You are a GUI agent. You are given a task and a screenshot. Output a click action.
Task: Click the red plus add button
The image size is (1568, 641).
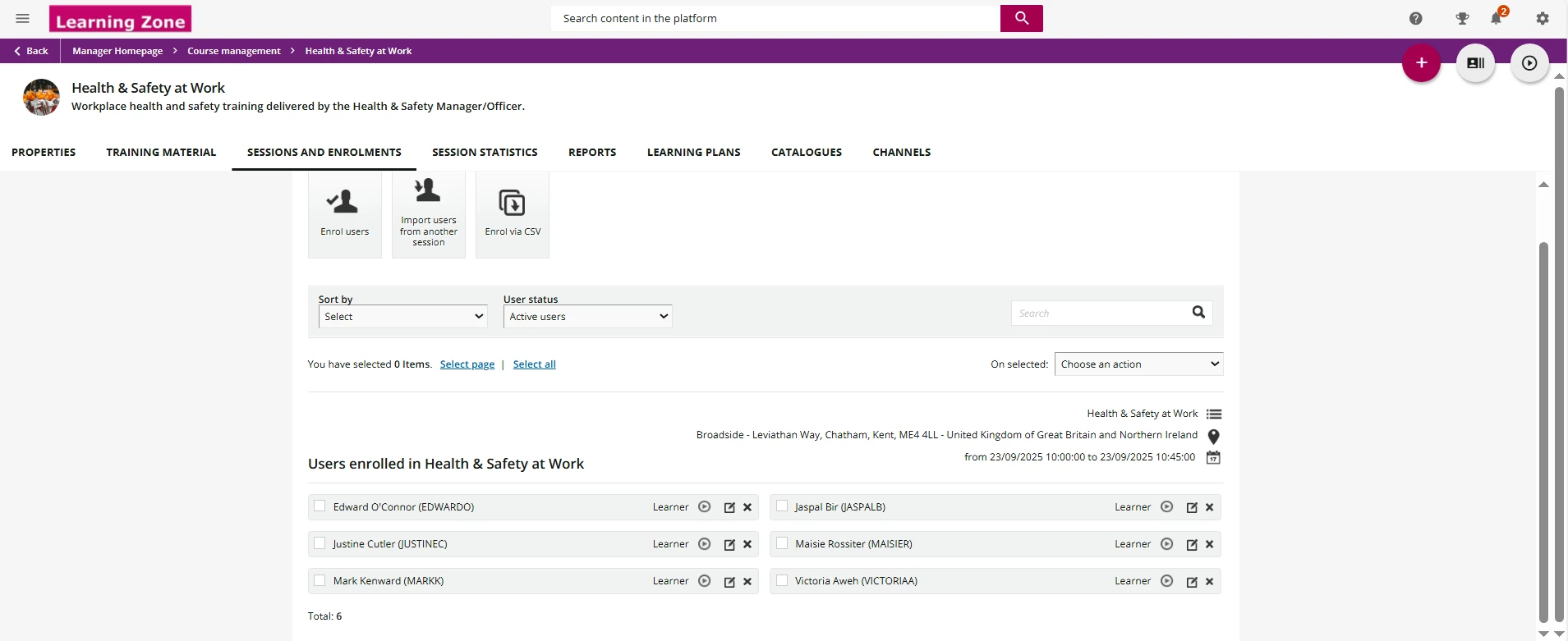[1421, 63]
